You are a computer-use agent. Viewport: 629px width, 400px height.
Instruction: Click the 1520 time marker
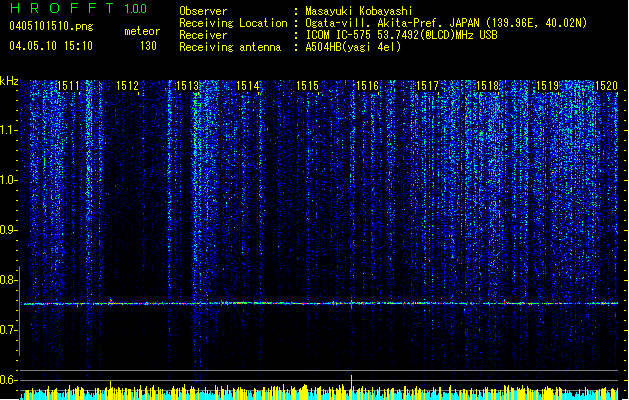tap(607, 86)
